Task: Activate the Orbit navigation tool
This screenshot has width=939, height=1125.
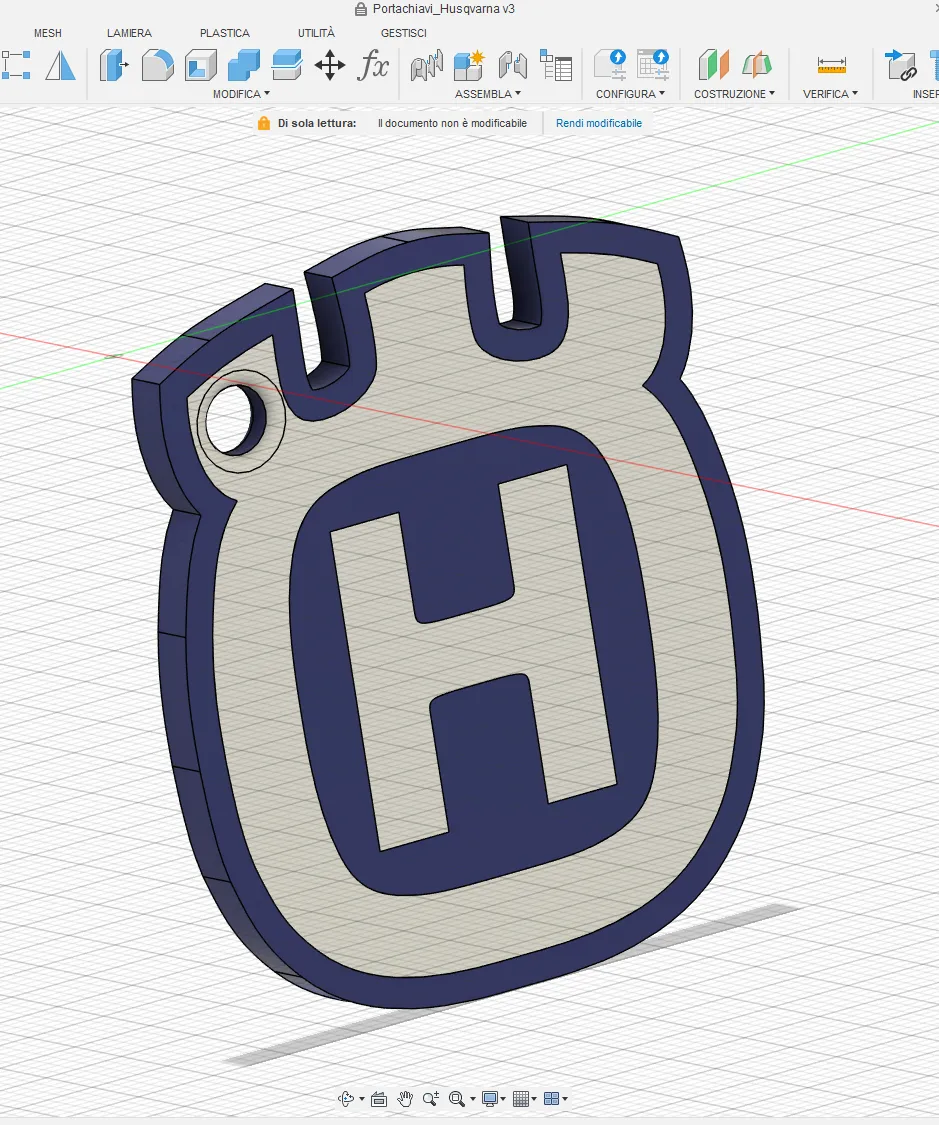Action: (x=346, y=1098)
